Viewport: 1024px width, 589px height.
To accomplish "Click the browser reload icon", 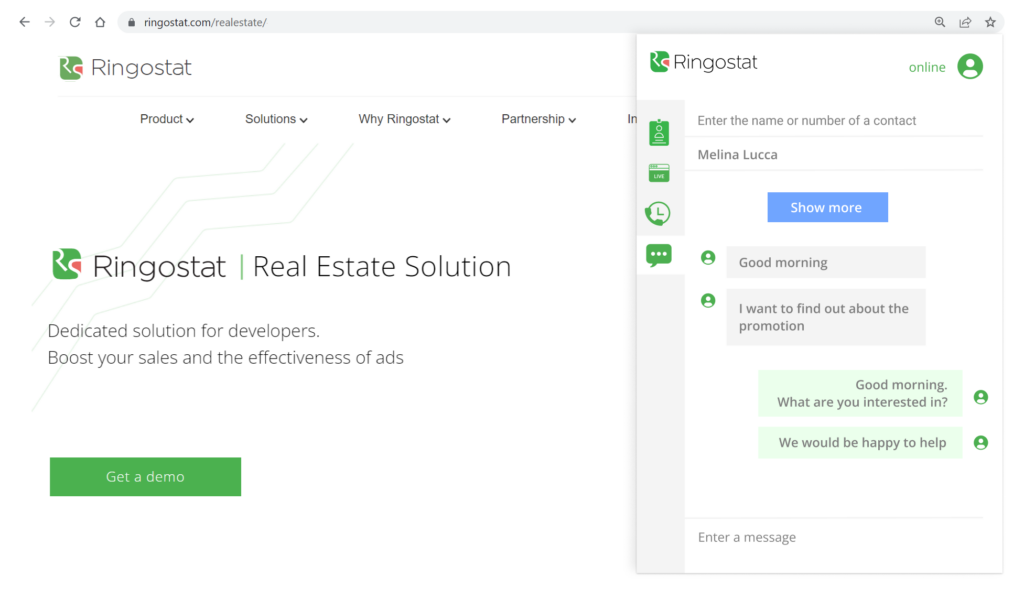I will tap(74, 22).
